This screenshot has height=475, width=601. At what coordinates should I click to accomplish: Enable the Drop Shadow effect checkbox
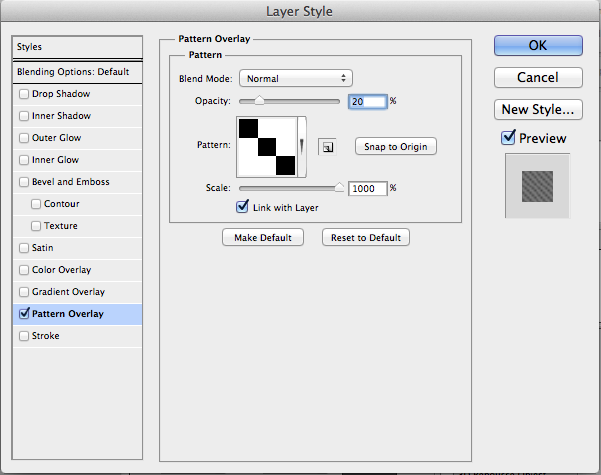pyautogui.click(x=24, y=94)
